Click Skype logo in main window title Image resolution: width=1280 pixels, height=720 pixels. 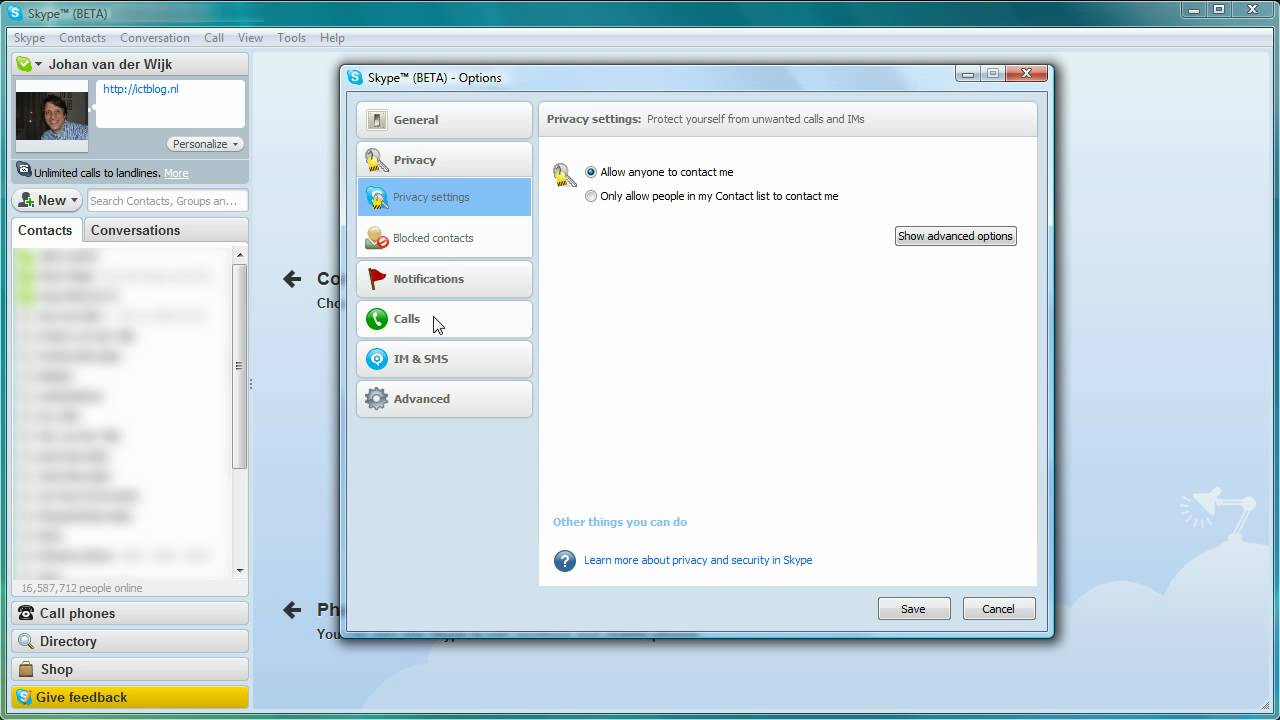(14, 13)
